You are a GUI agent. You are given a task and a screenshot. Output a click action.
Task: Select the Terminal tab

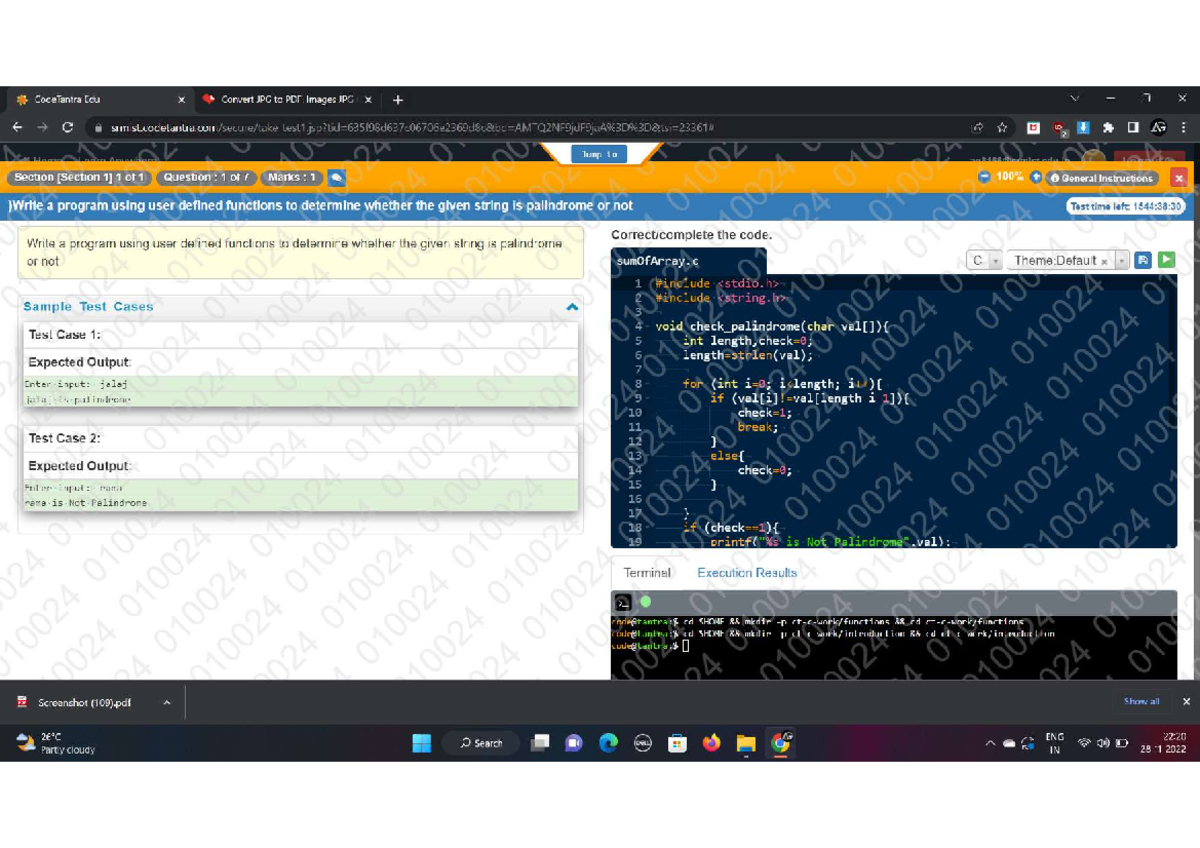pyautogui.click(x=647, y=573)
